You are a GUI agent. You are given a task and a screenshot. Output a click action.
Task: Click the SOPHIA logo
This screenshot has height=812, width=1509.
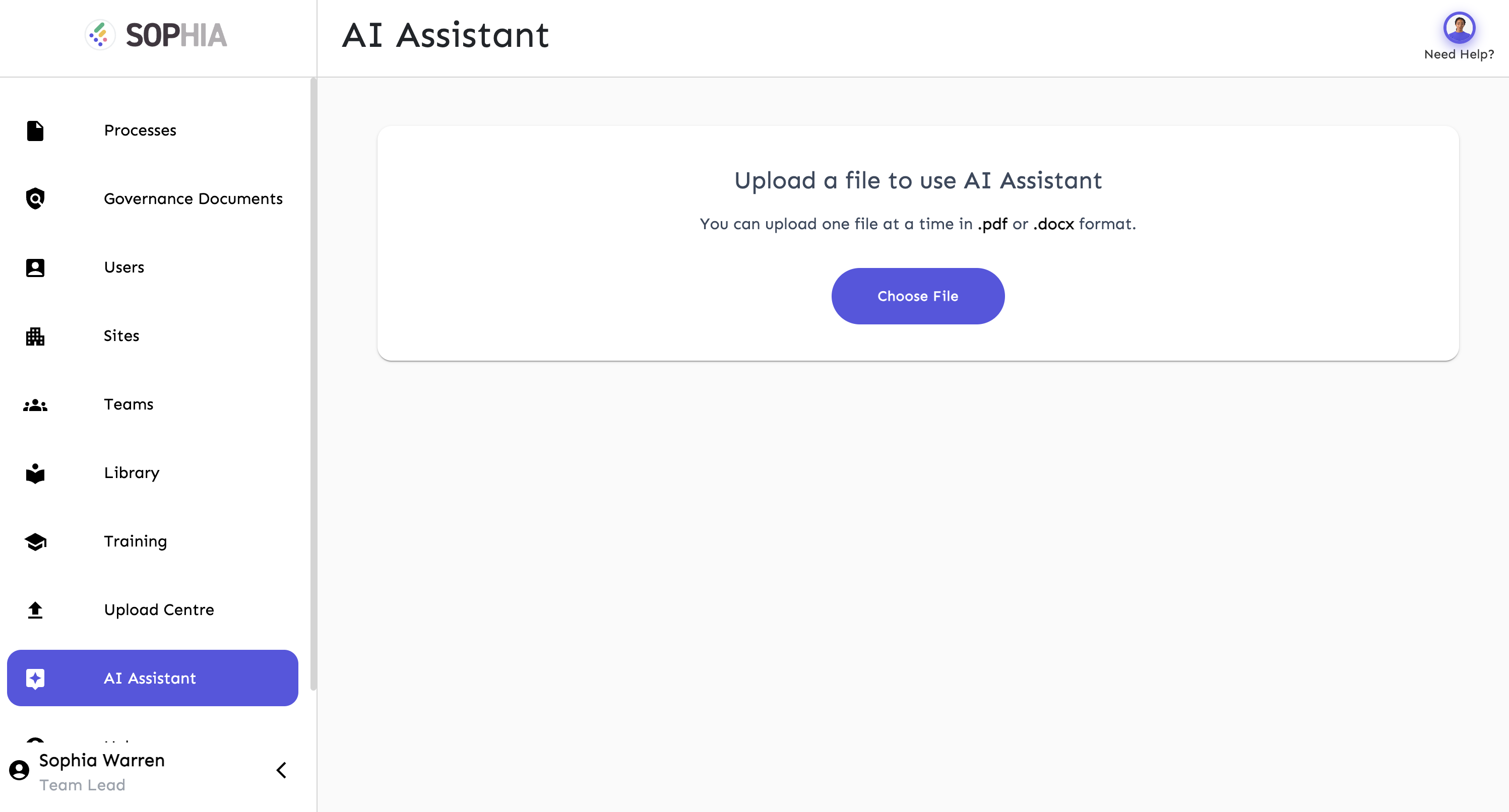pos(156,35)
